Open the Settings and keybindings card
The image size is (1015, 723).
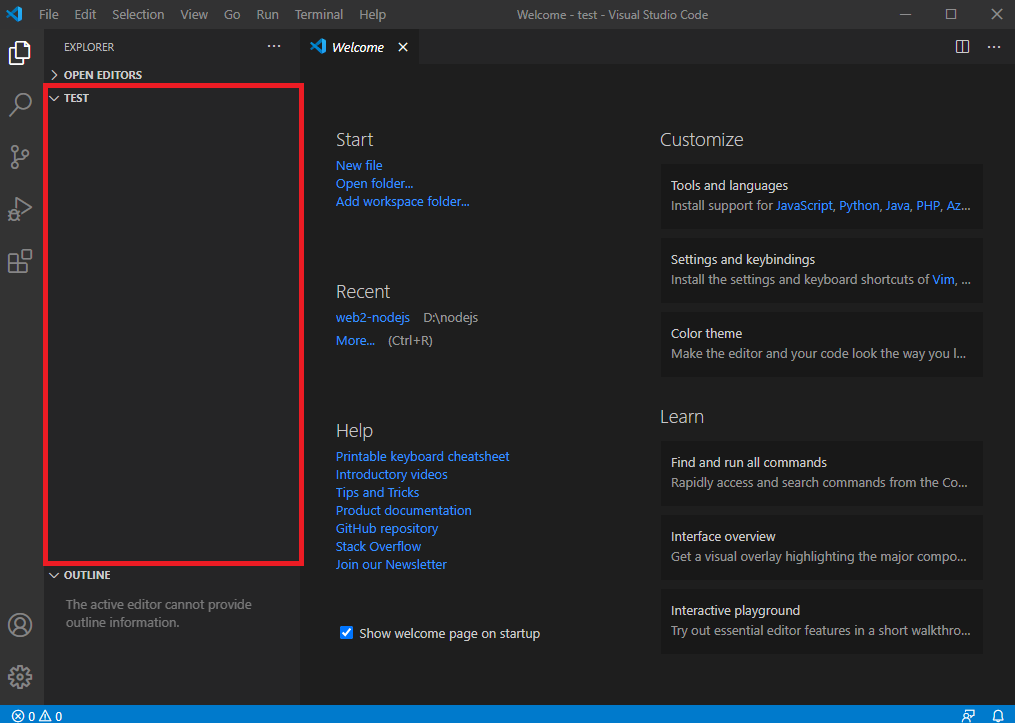click(821, 270)
